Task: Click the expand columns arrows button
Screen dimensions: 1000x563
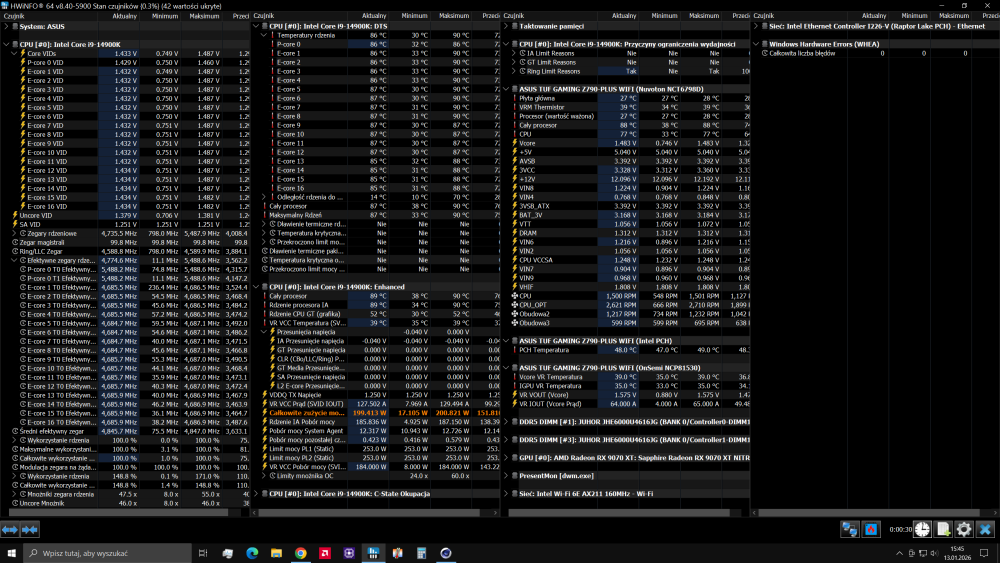Action: [x=12, y=529]
